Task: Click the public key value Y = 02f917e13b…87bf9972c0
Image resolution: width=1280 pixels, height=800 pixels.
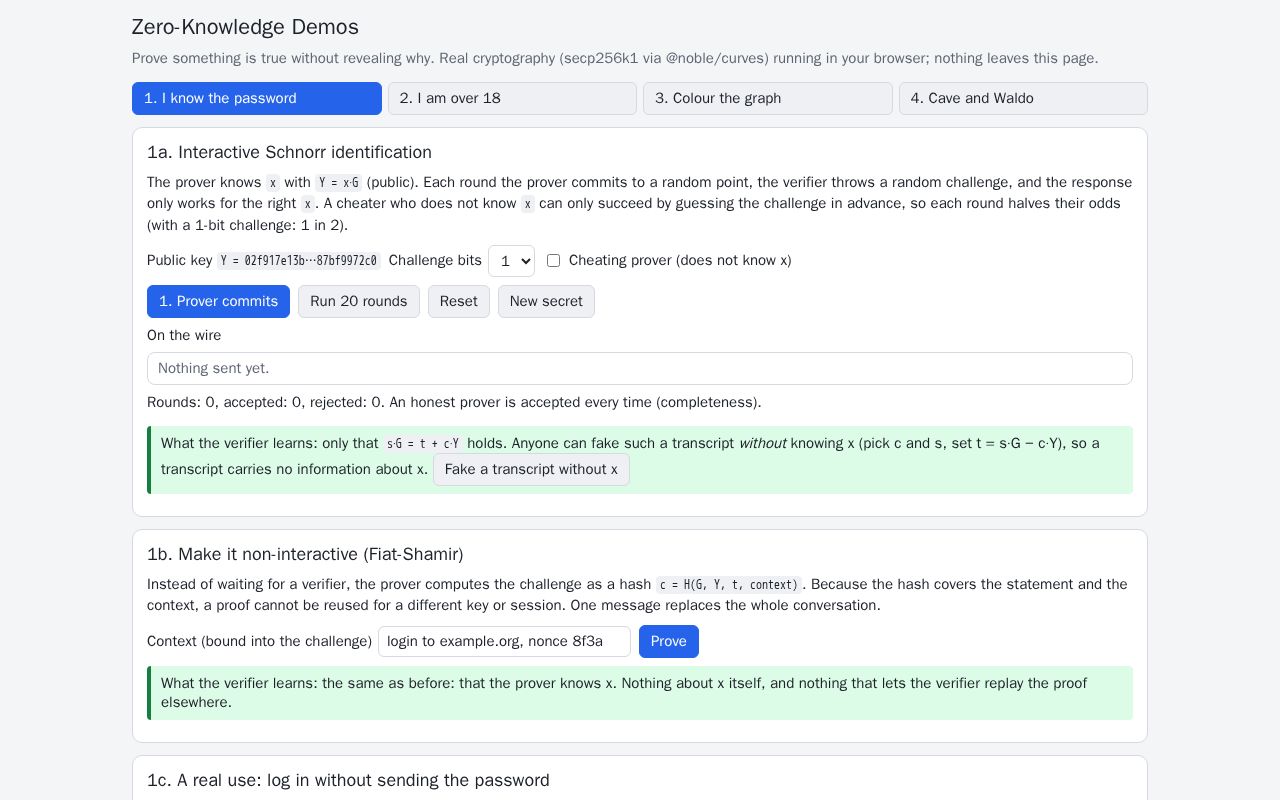Action: (299, 261)
